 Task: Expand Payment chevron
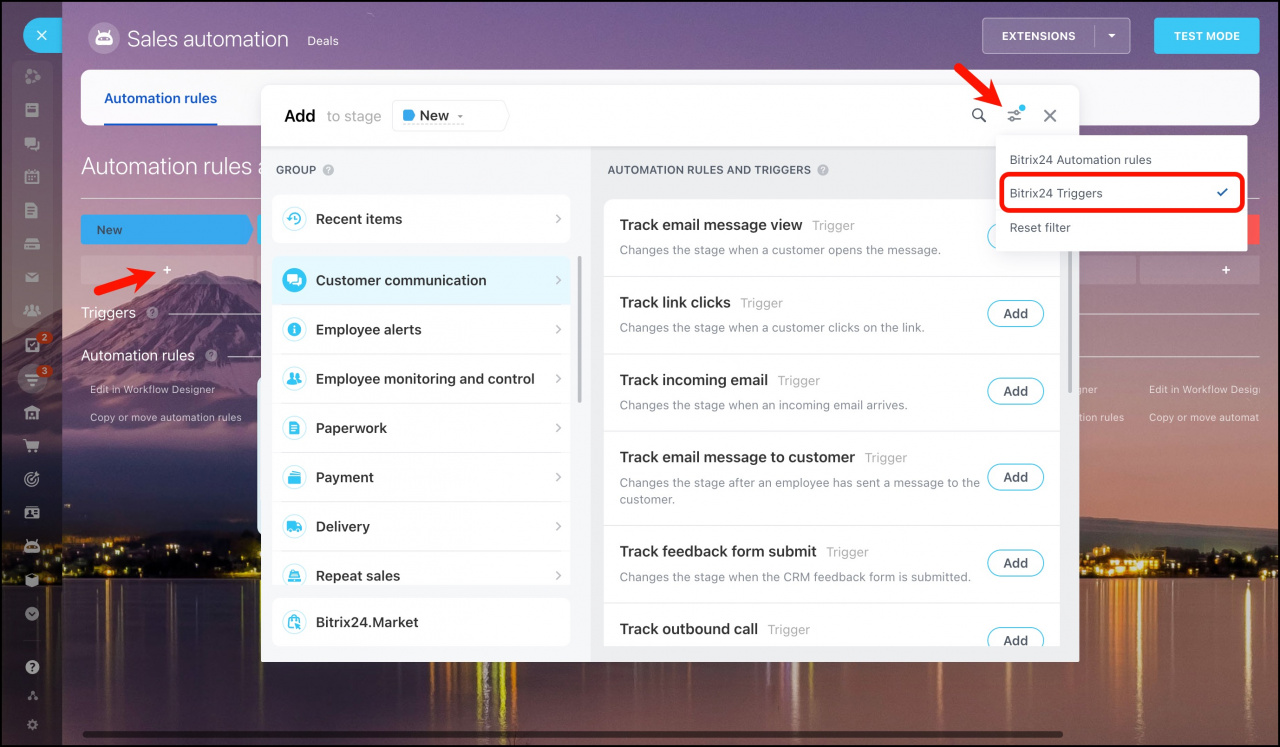coord(558,477)
